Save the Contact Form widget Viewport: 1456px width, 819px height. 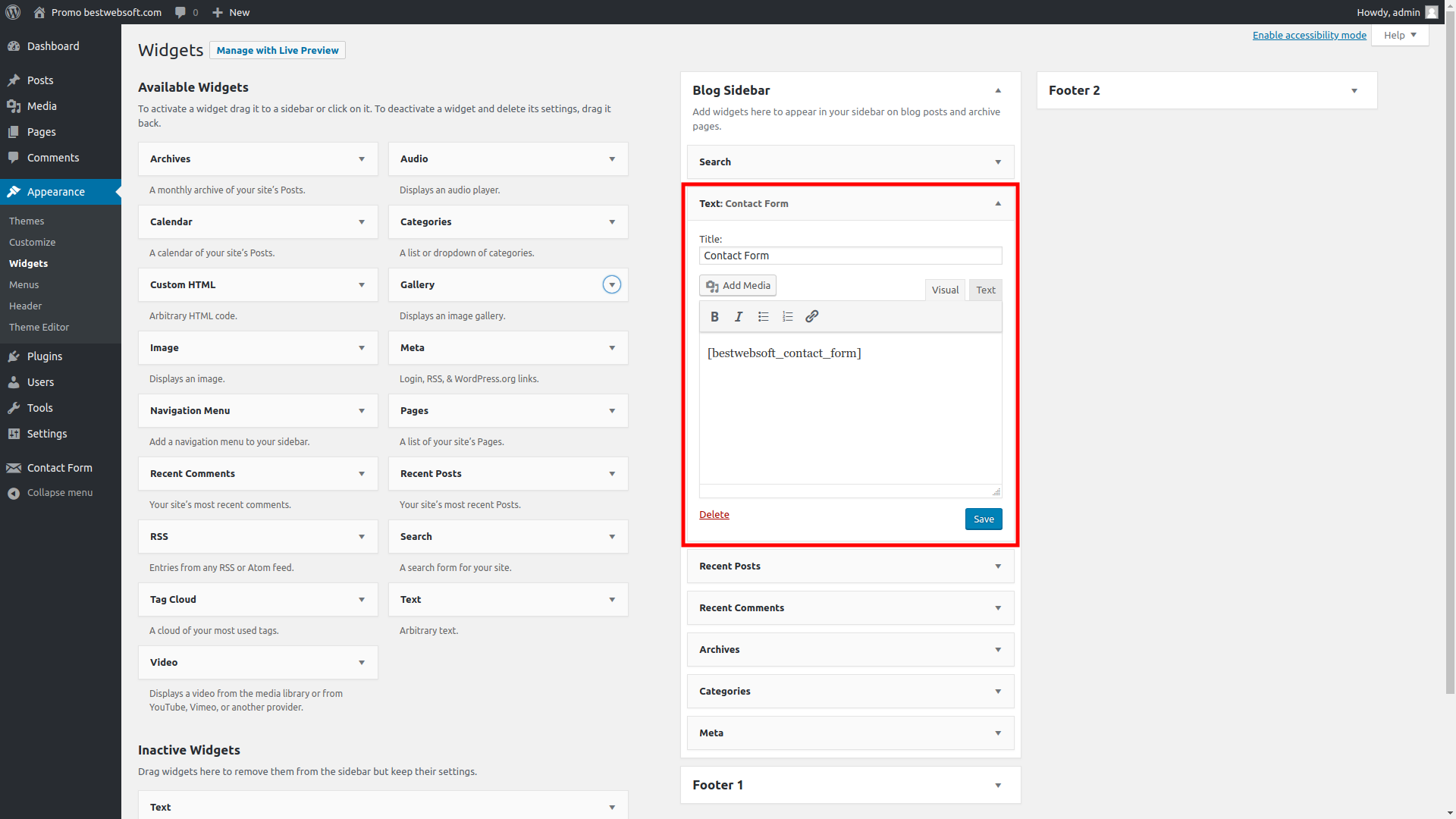click(x=983, y=519)
